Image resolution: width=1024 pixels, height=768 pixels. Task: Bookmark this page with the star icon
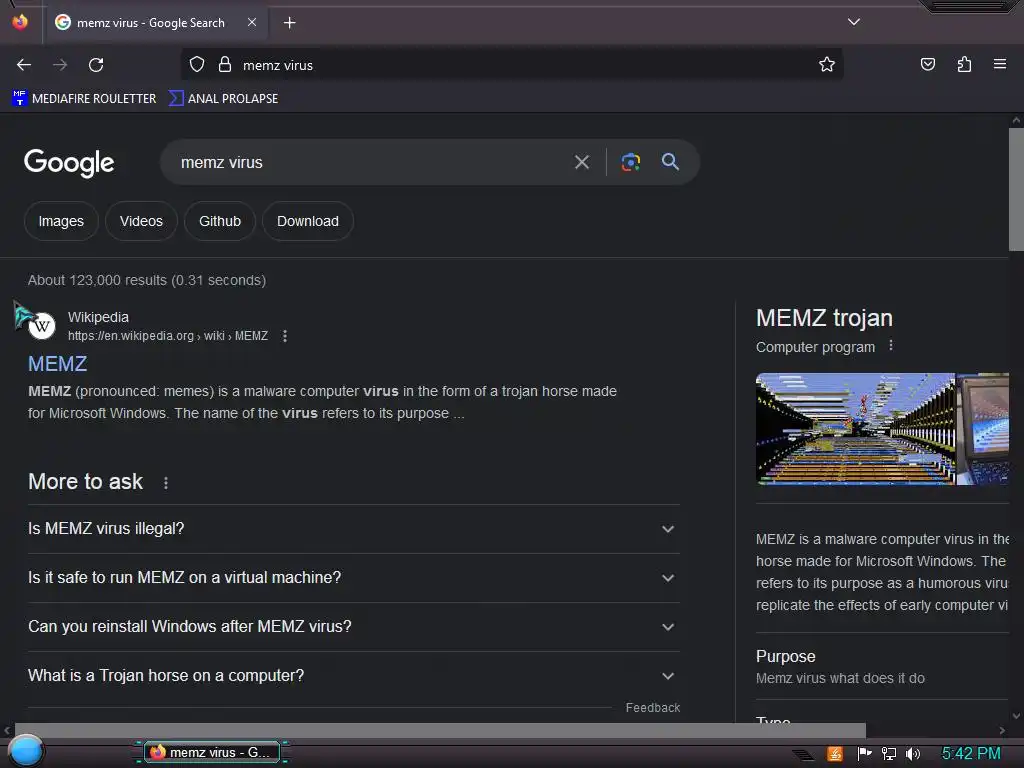tap(827, 64)
